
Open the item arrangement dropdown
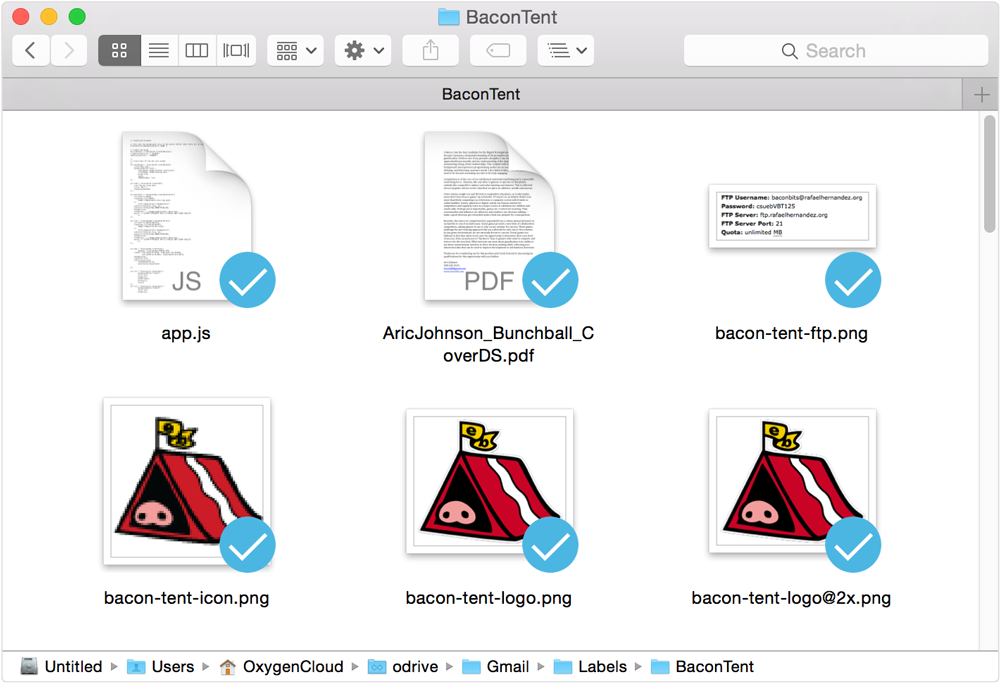tap(296, 50)
